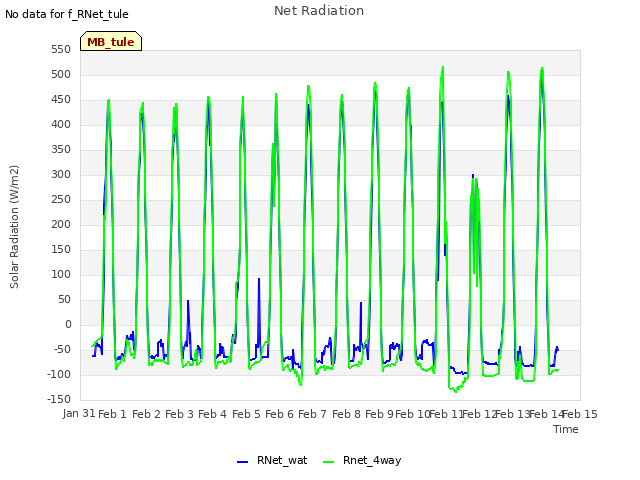Click the 500 y-axis value
This screenshot has width=640, height=480.
(x=61, y=74)
